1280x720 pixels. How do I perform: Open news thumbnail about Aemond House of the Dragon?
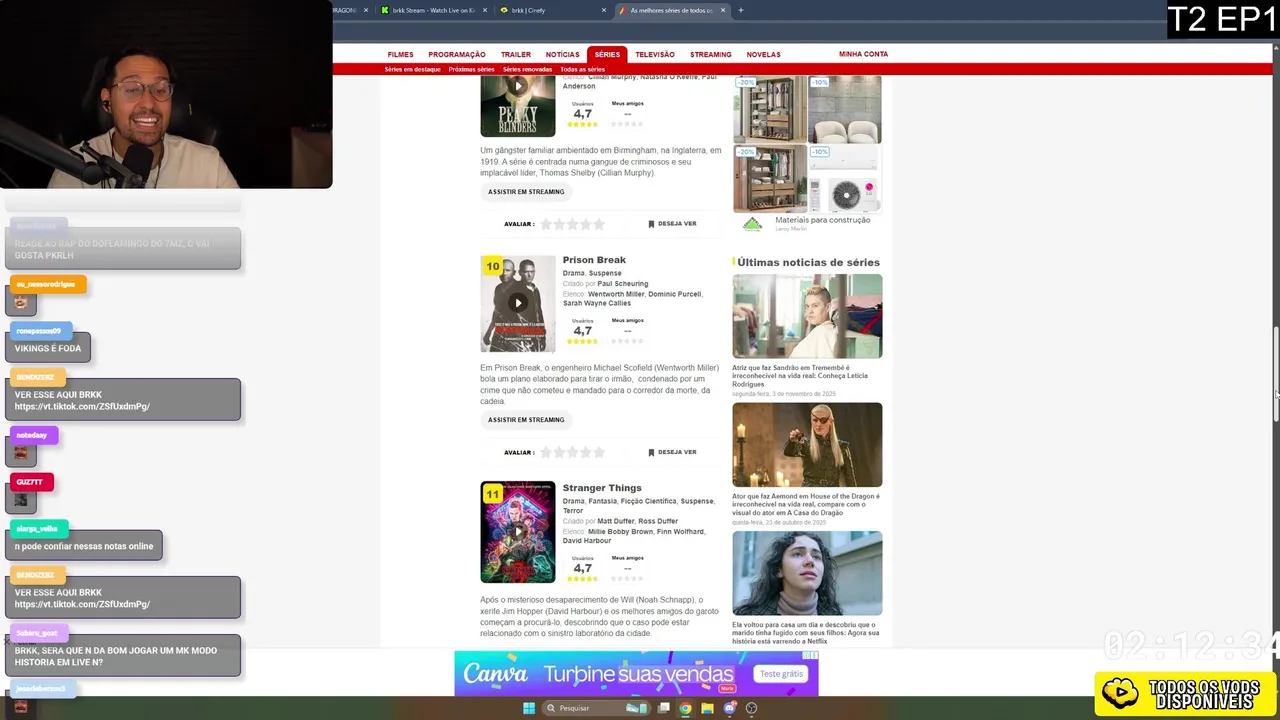click(807, 445)
